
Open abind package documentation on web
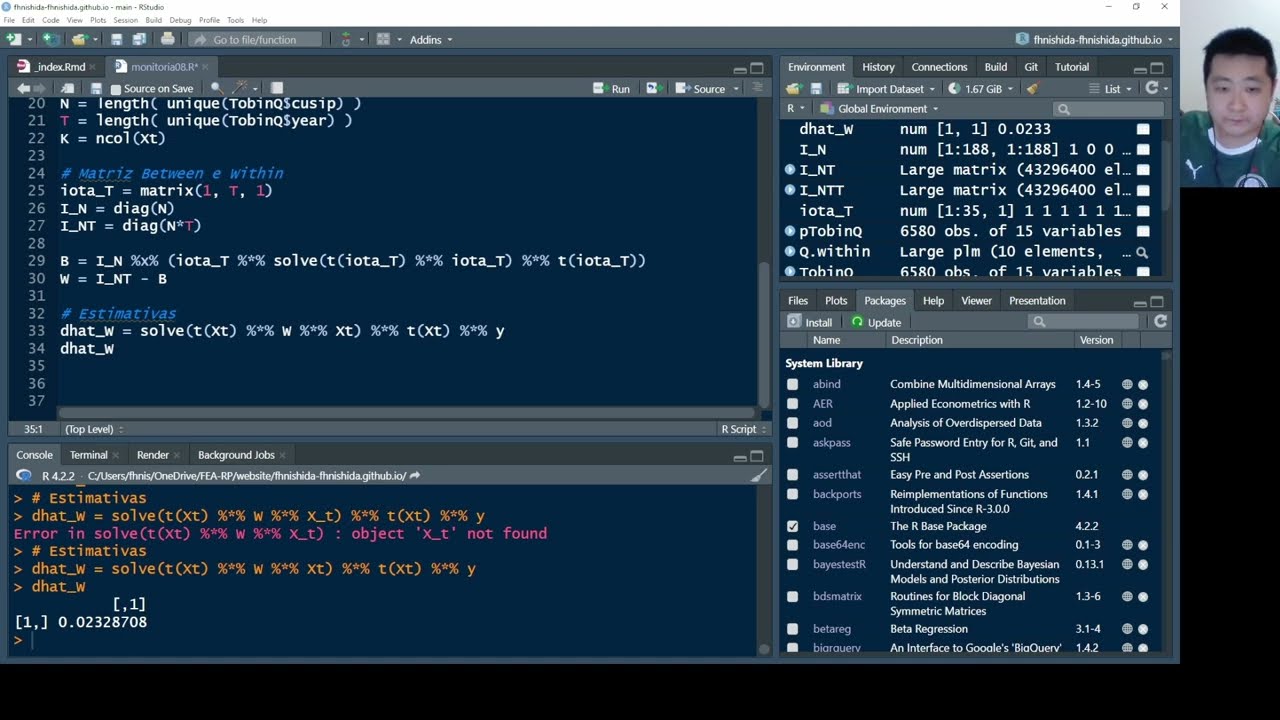tap(1127, 384)
